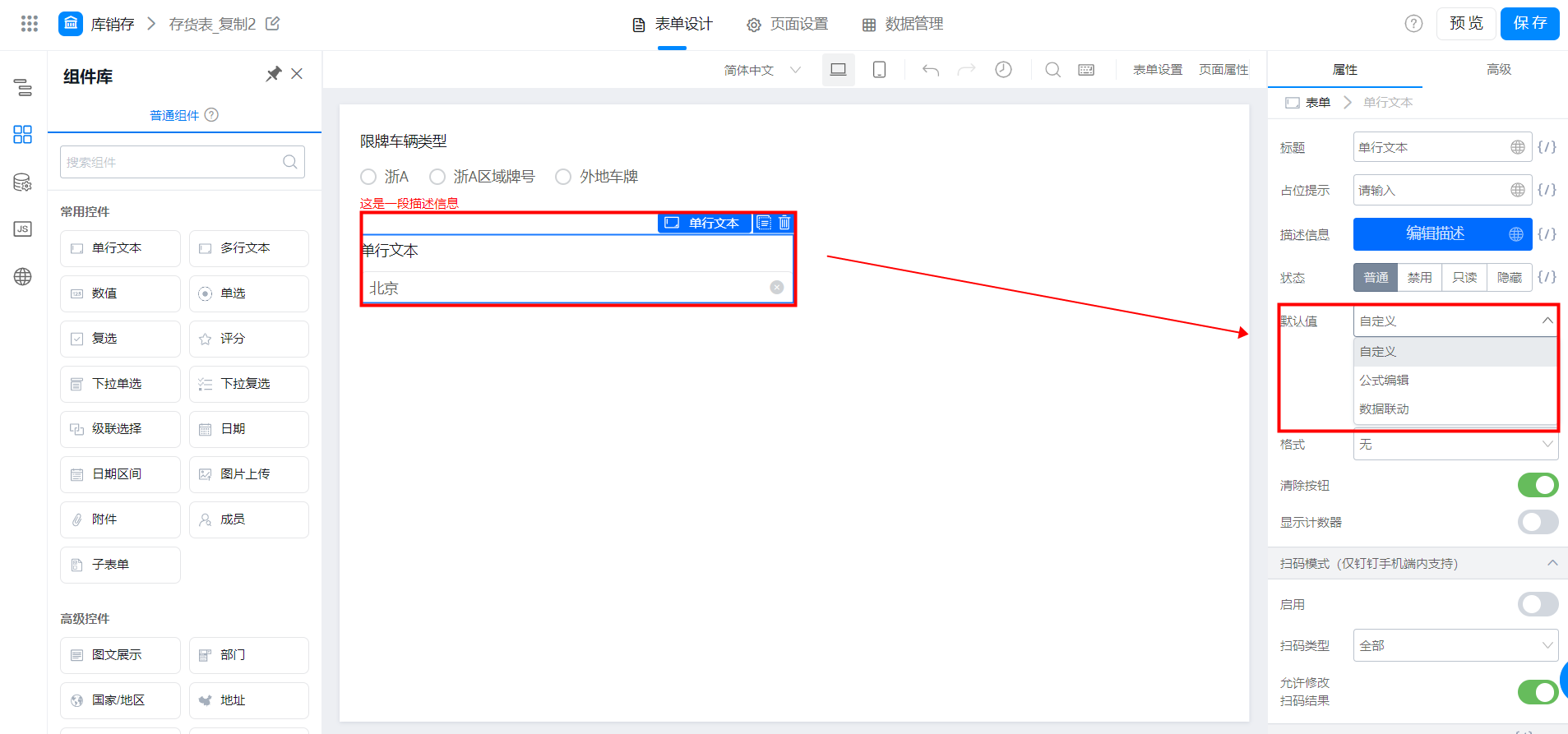The height and width of the screenshot is (734, 1568).
Task: Copy the selected 单行文本 field
Action: (x=764, y=223)
